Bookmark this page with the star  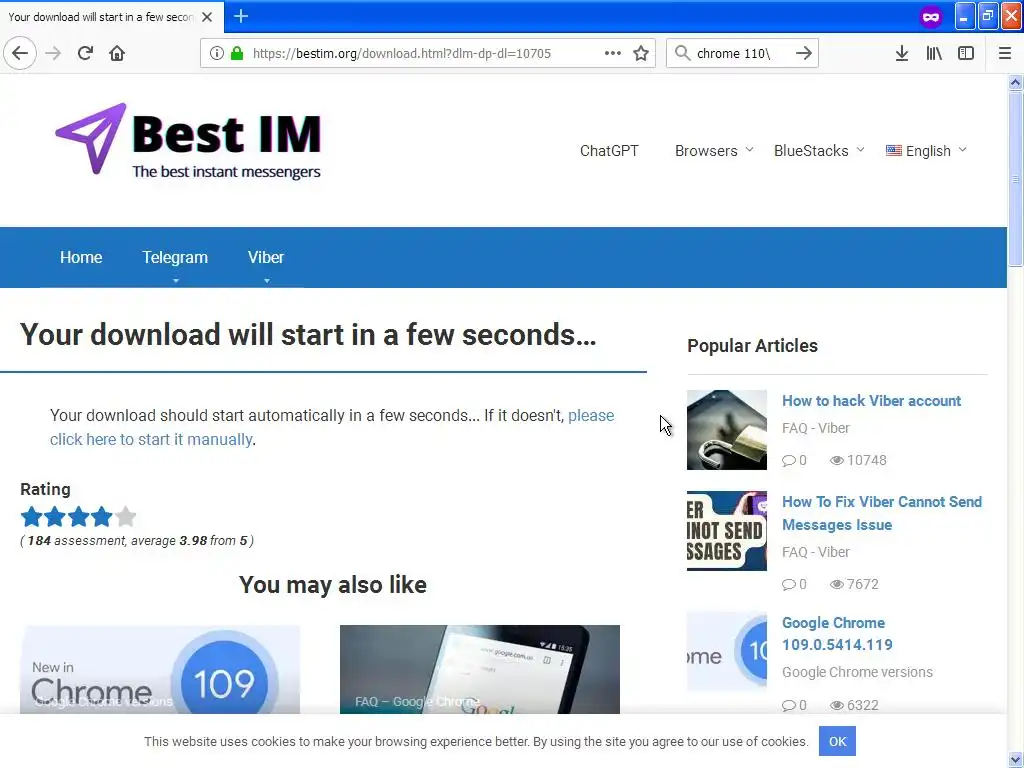click(641, 53)
